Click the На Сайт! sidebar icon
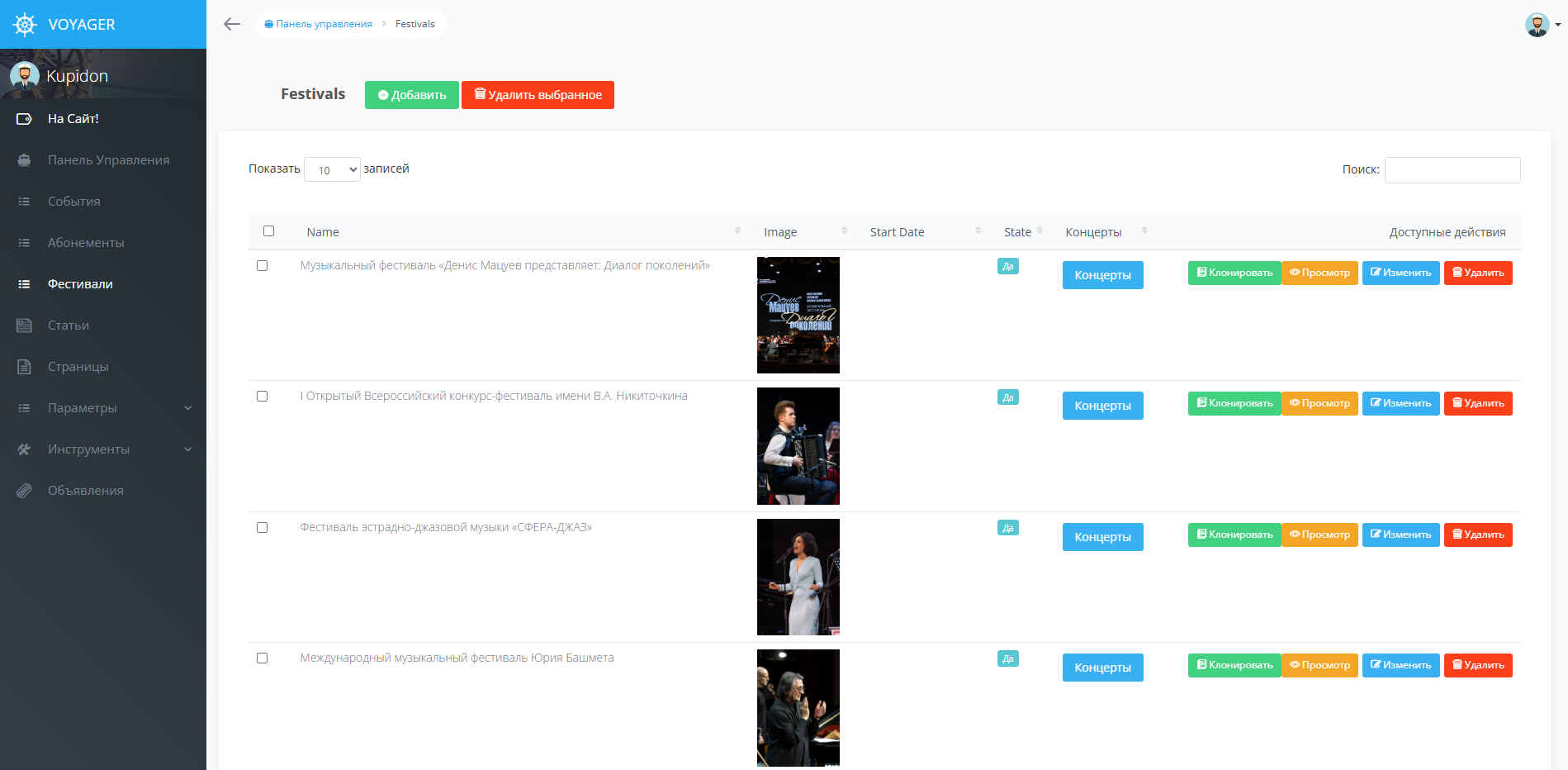 24,119
